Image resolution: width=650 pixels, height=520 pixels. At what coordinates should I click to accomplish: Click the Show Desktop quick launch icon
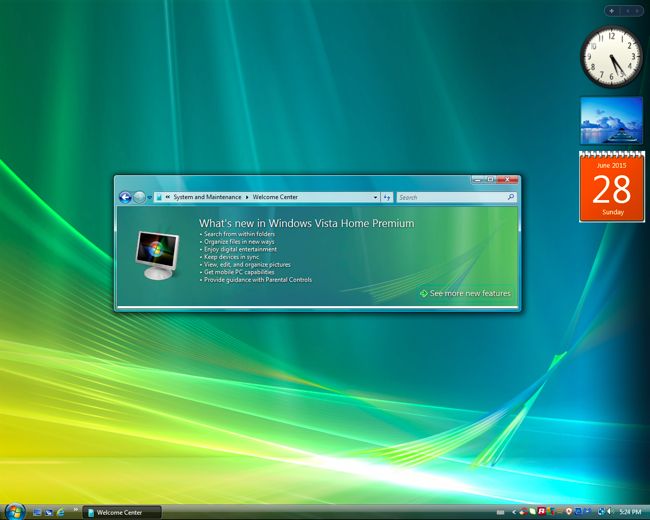(x=37, y=512)
